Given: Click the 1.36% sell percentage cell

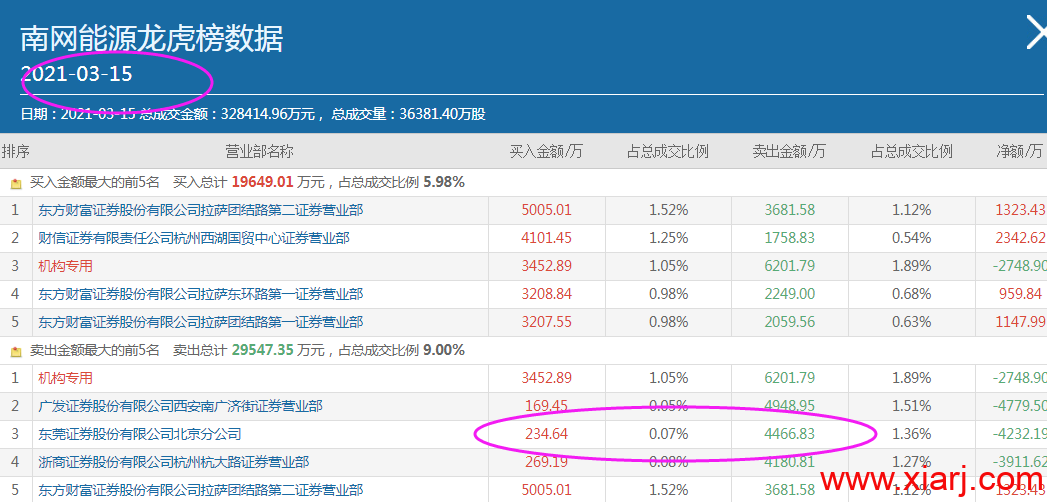Looking at the screenshot, I should click(x=911, y=435).
